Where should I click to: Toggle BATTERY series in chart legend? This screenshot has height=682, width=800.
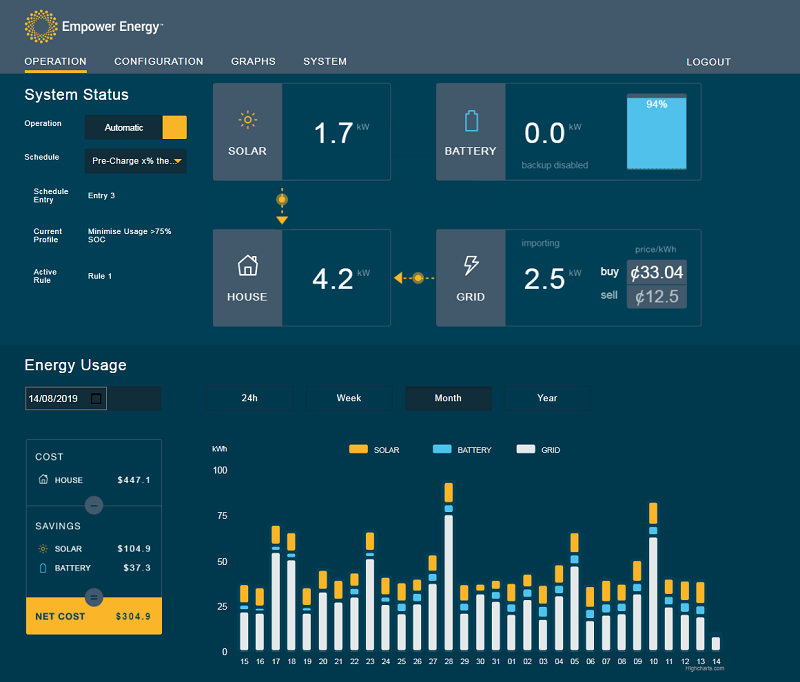pyautogui.click(x=462, y=449)
